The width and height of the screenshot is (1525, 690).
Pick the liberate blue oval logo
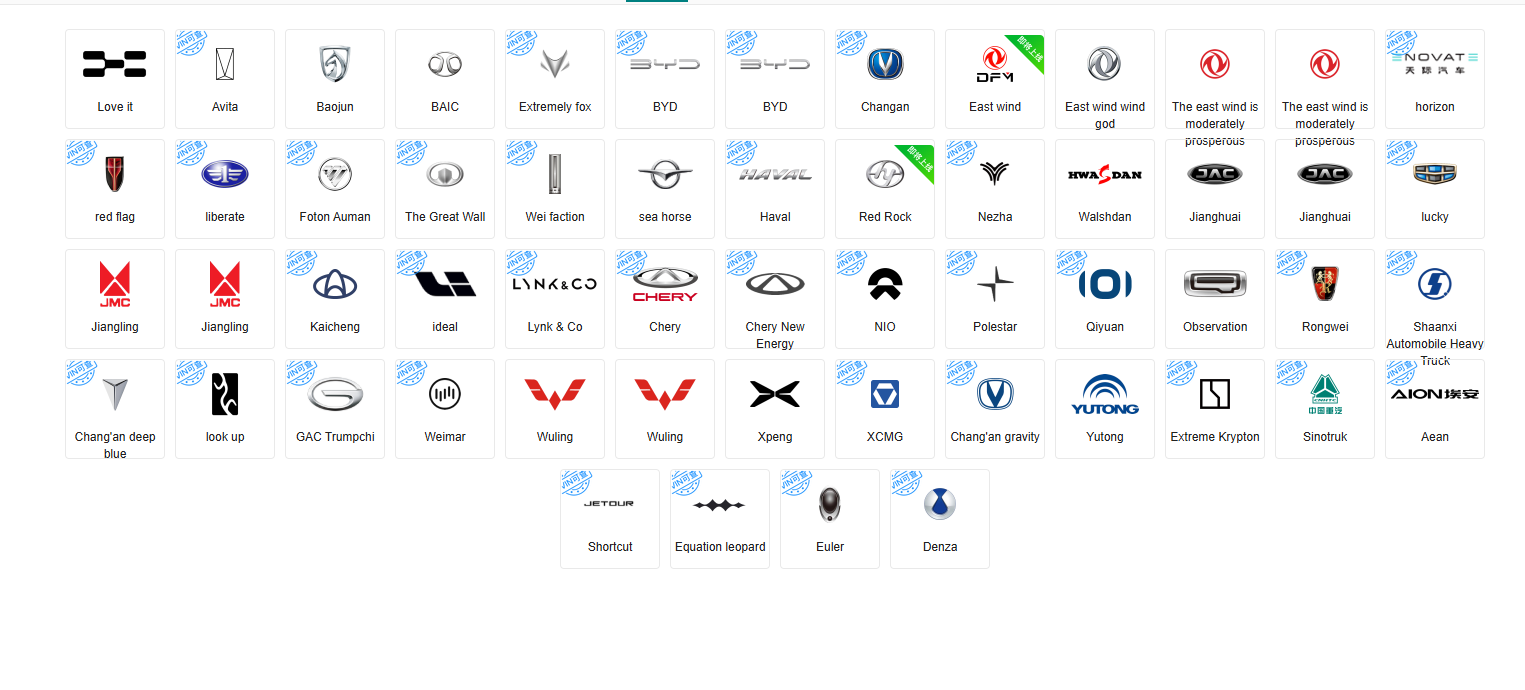225,174
